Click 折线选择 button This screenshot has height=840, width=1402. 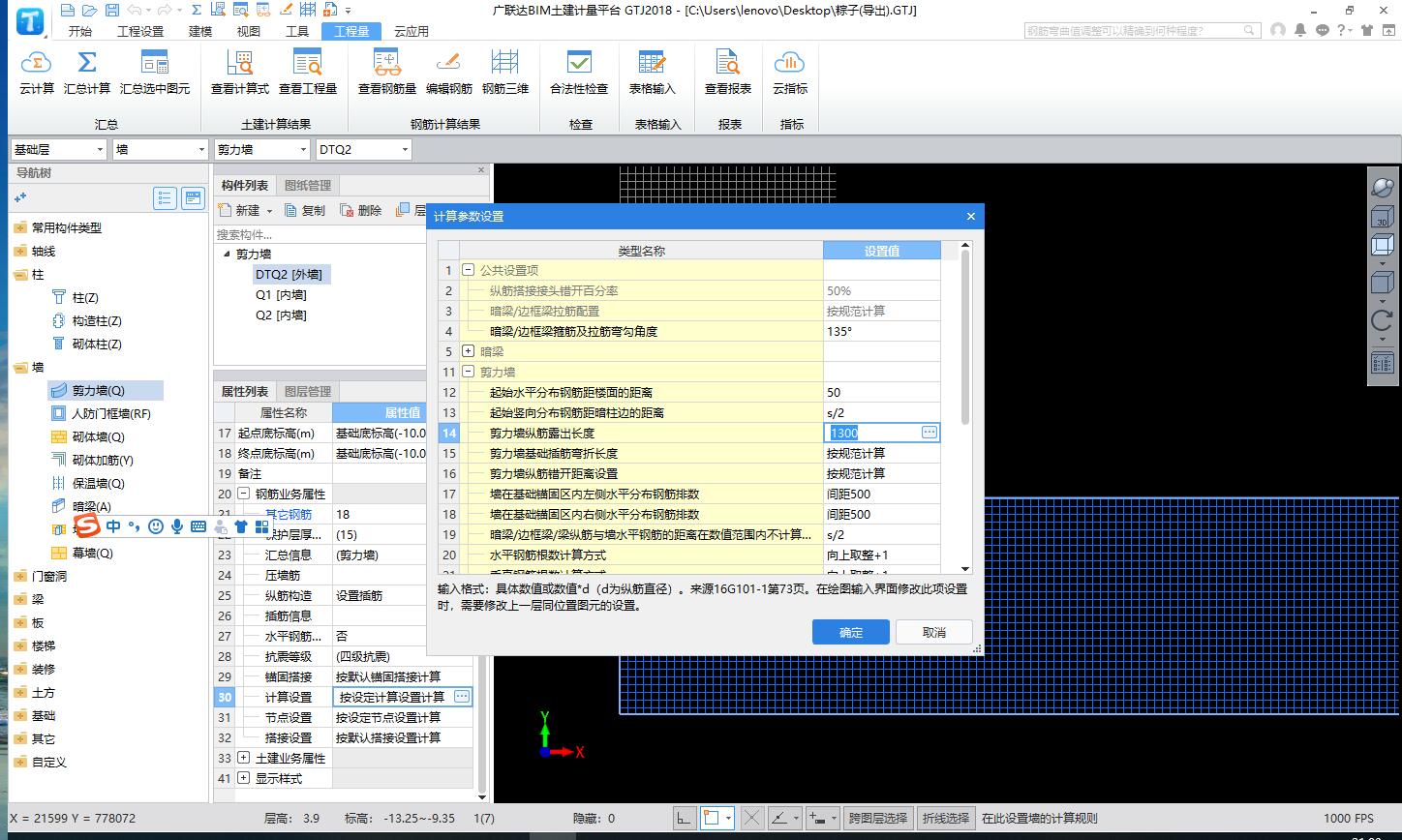[x=946, y=818]
